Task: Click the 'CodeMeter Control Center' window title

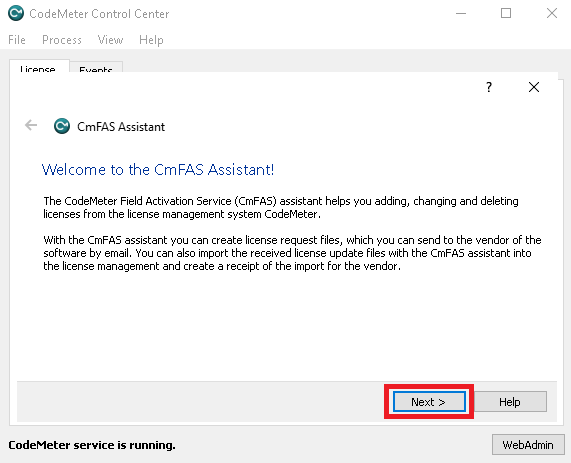Action: pos(99,14)
